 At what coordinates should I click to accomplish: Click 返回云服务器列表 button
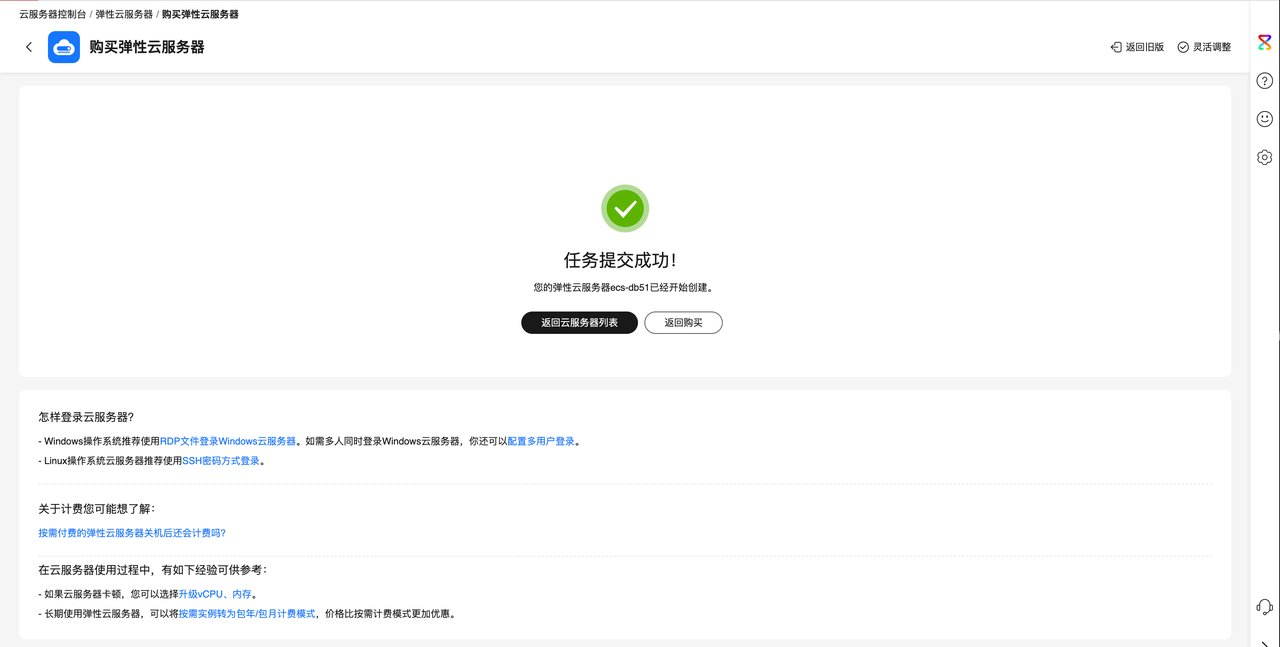(x=579, y=323)
